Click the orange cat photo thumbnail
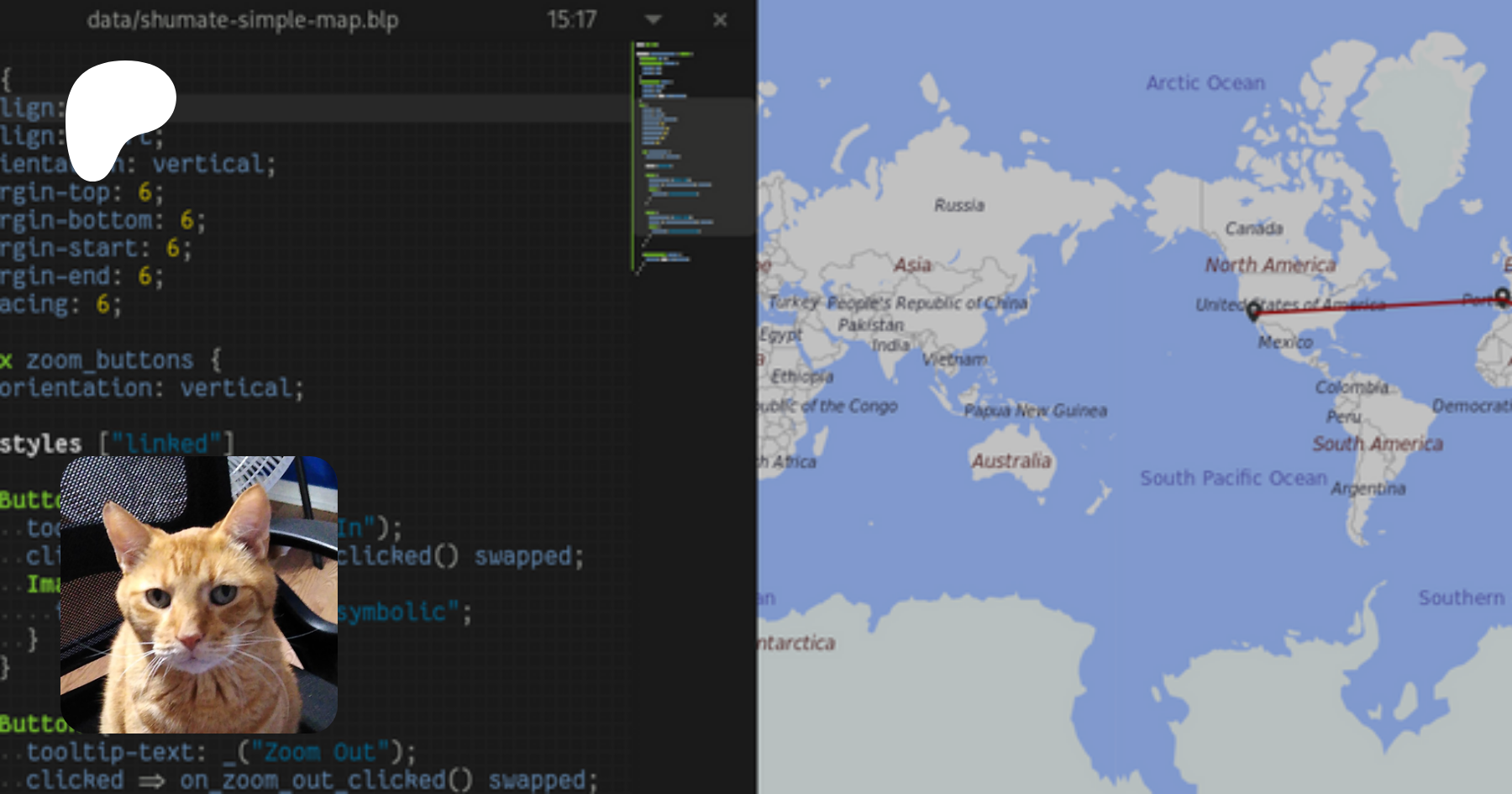Screen dimensions: 1512x794 click(x=199, y=595)
